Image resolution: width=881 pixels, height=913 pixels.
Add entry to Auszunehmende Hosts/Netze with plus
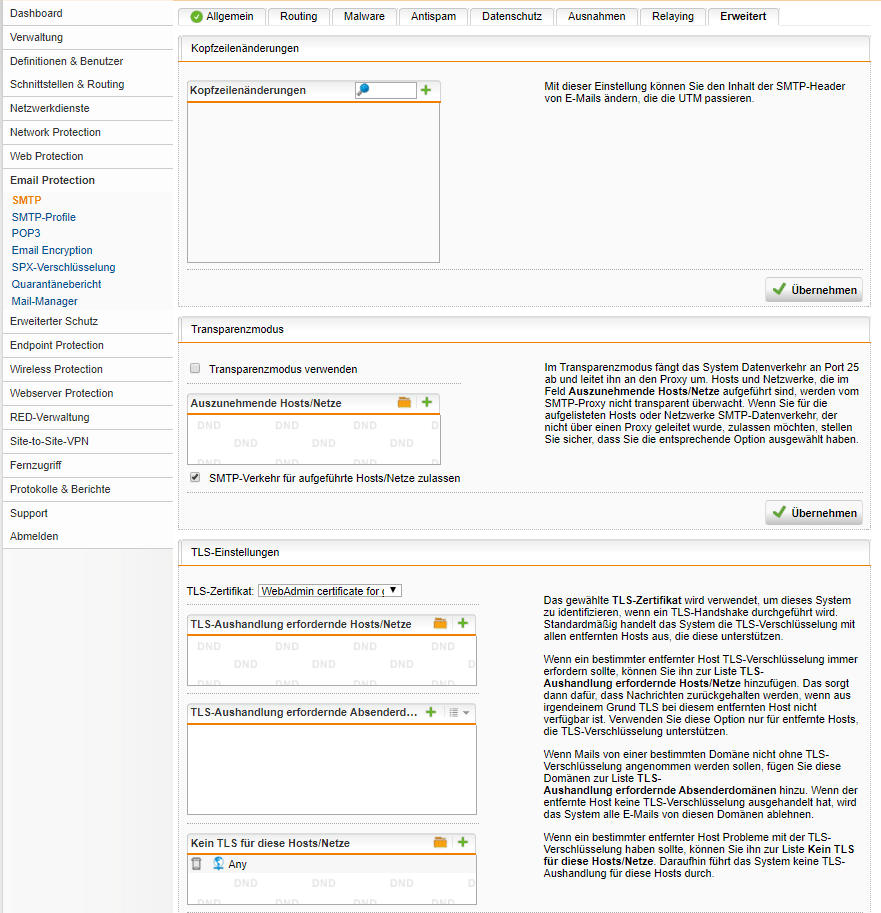pos(427,402)
